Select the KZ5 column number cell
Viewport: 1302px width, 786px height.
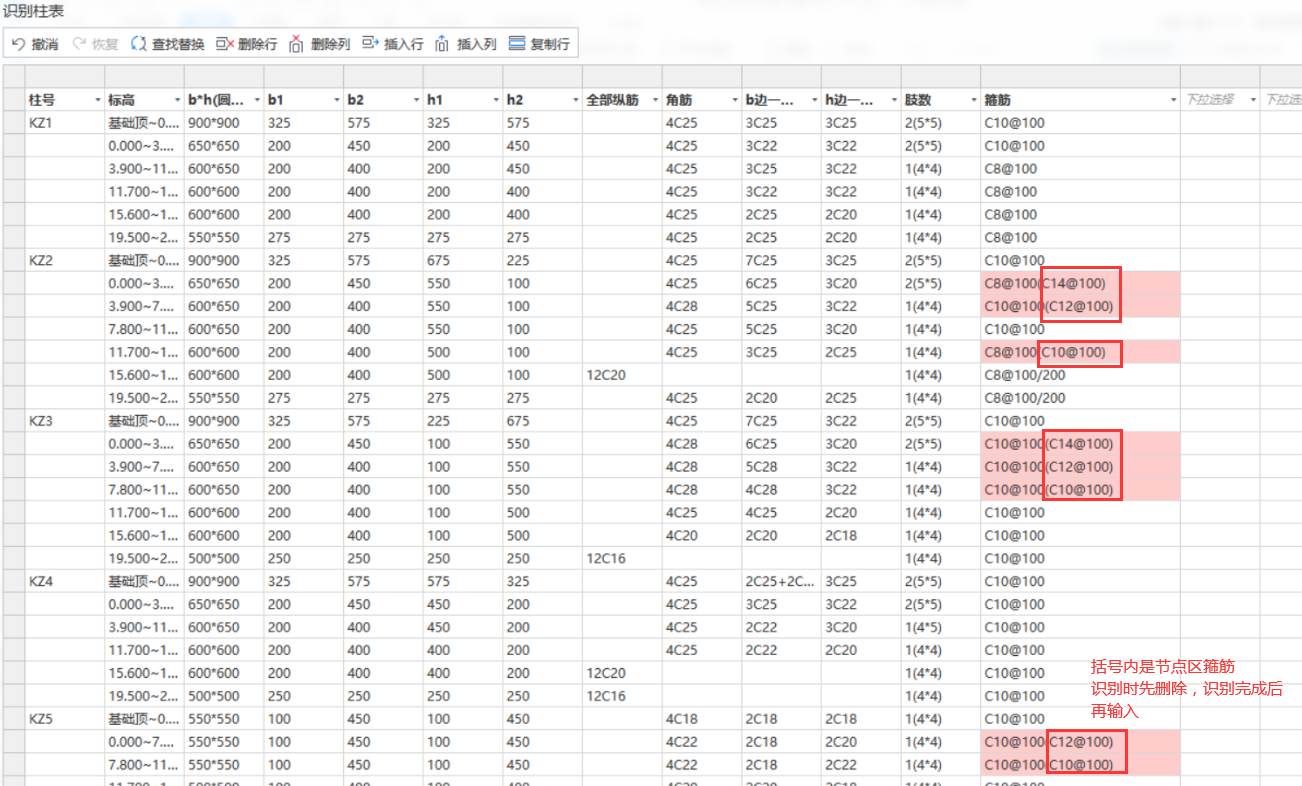click(65, 719)
